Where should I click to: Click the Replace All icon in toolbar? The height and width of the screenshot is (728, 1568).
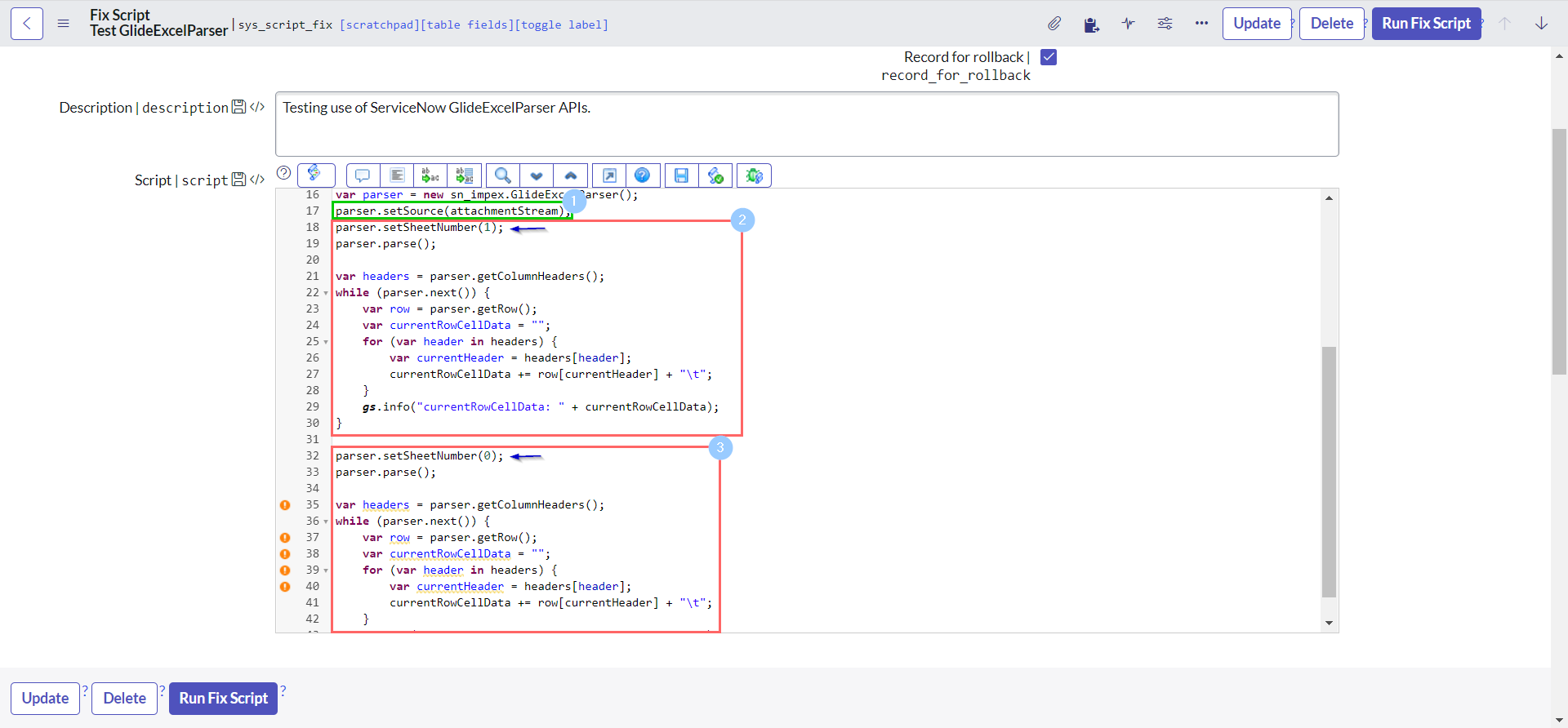click(465, 175)
